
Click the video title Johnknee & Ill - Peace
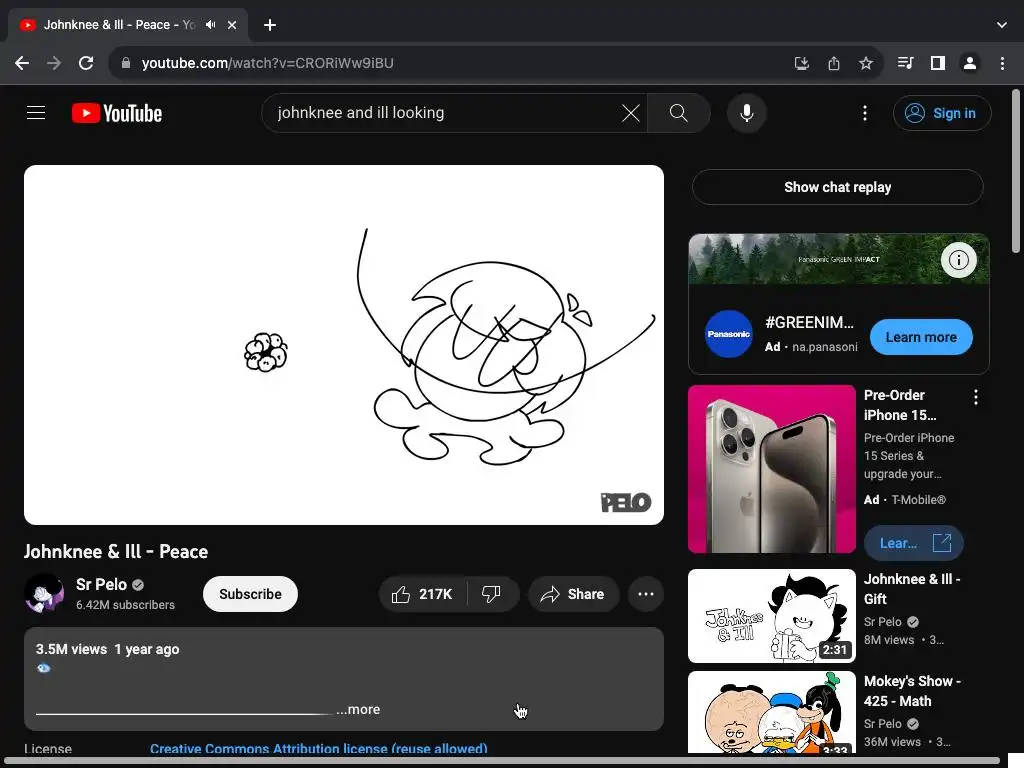(x=116, y=552)
